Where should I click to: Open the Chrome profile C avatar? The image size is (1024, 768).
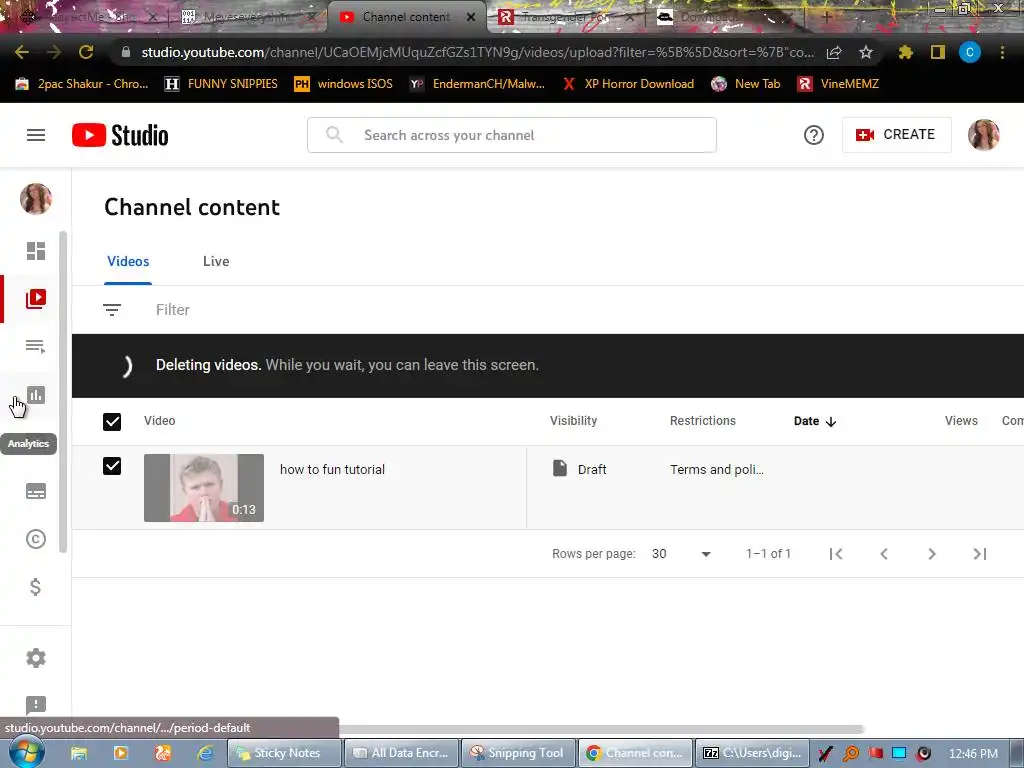coord(970,52)
